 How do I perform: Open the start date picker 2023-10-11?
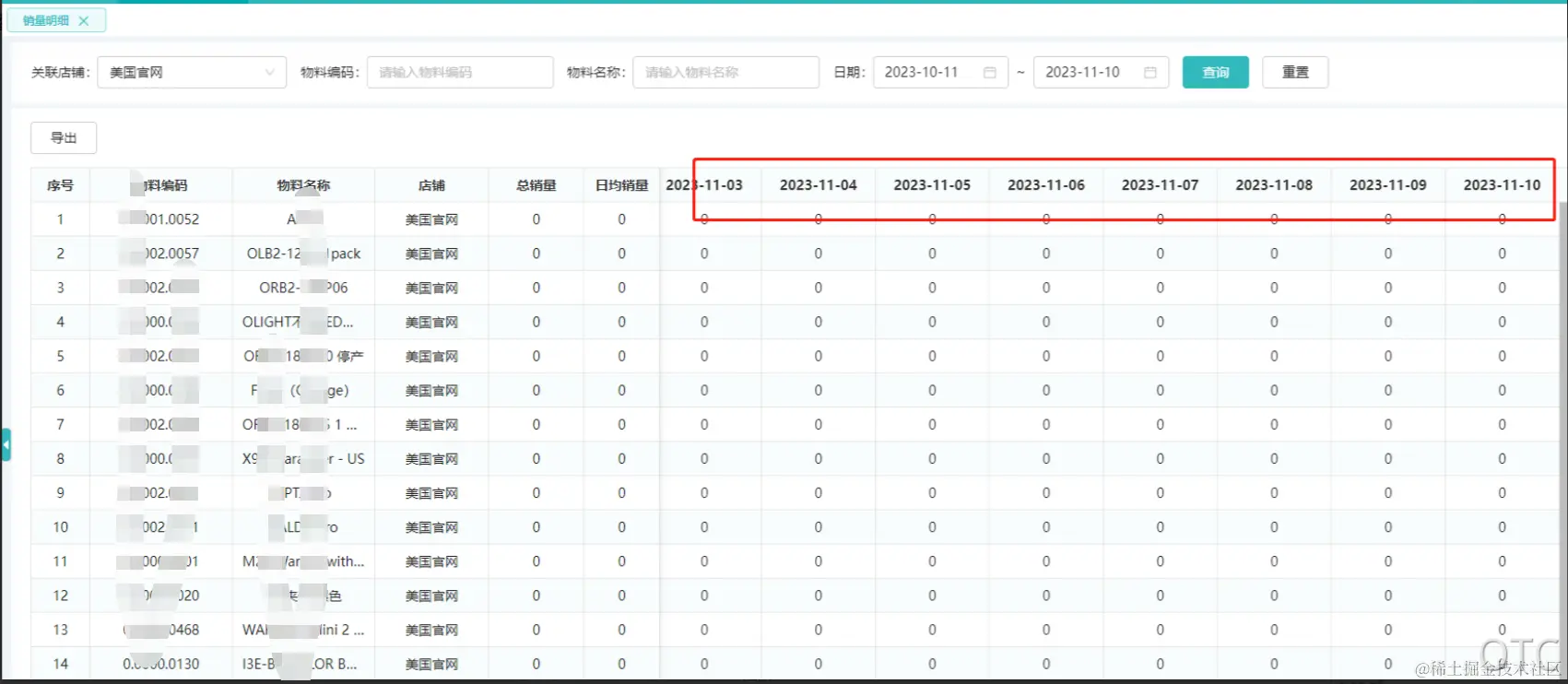[x=940, y=72]
